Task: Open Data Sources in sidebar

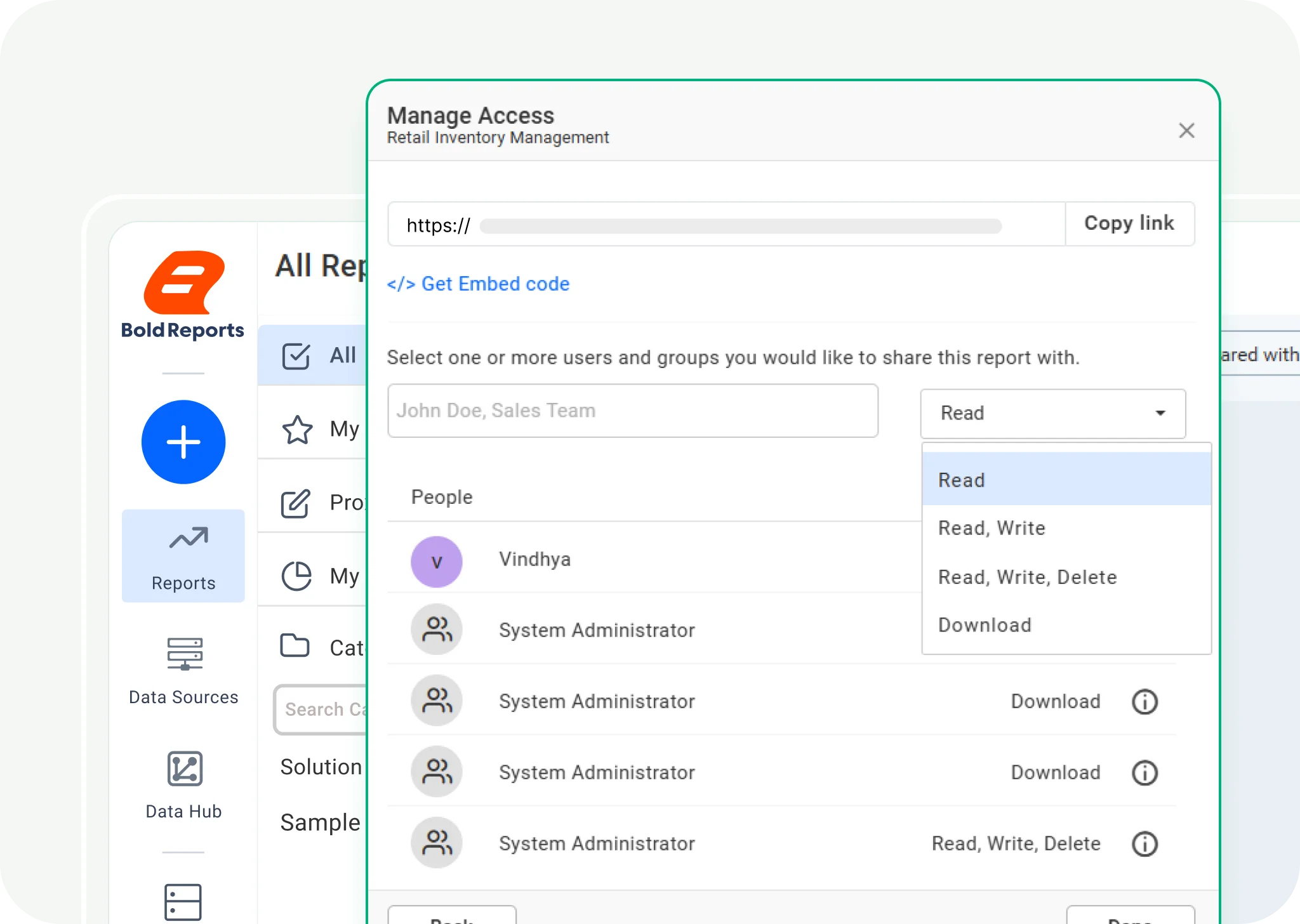Action: (183, 670)
